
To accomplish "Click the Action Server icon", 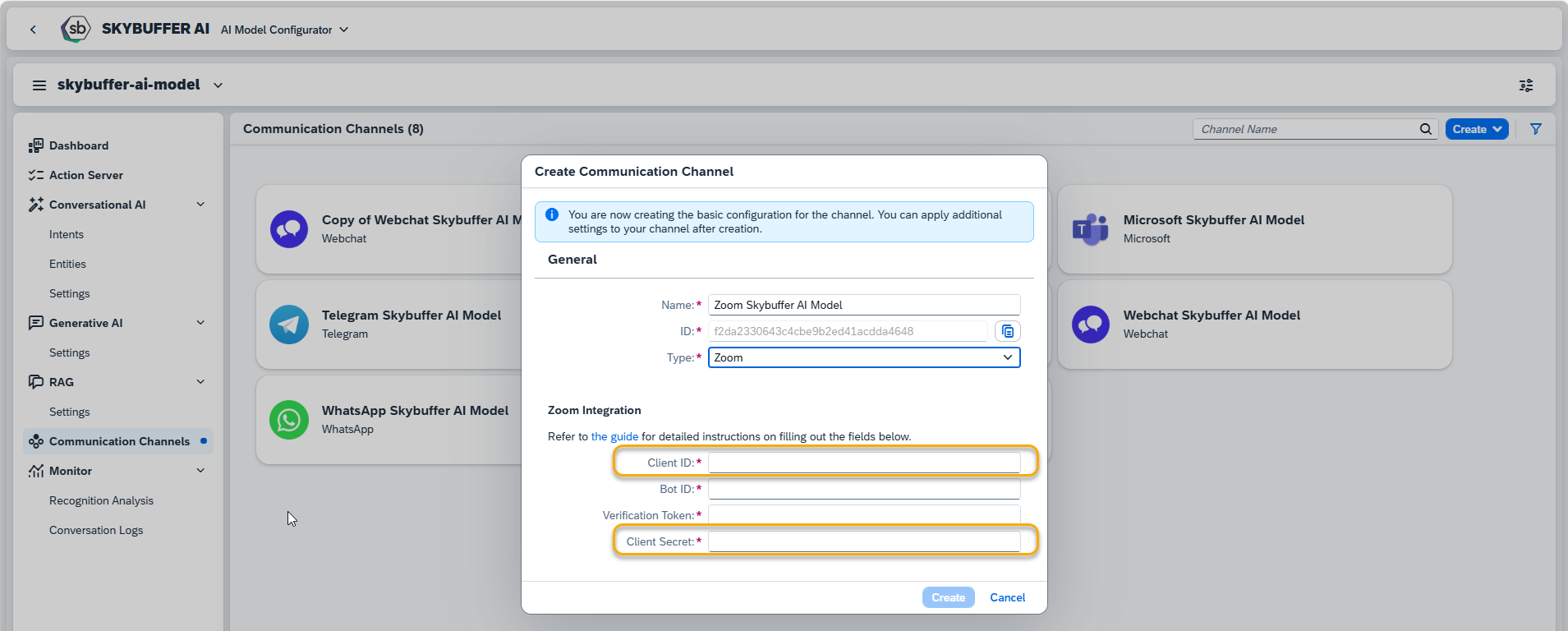I will [35, 175].
